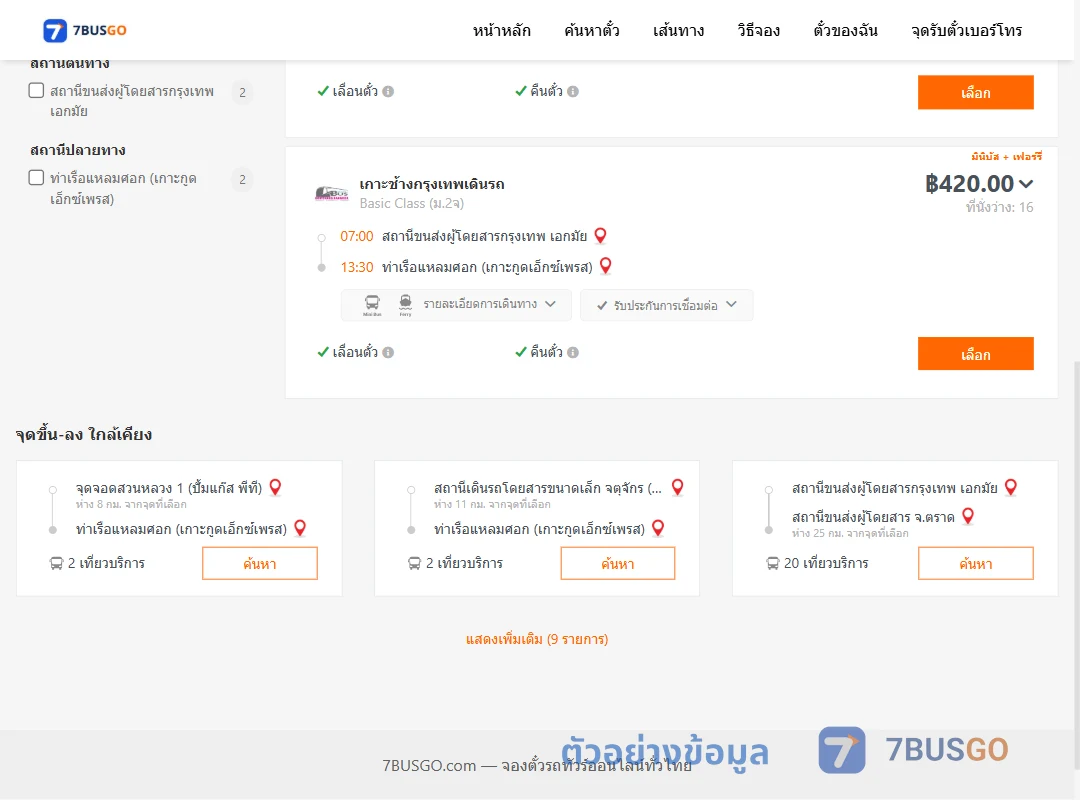
Task: Click info icon beside top เลื่อนตั๋ว
Action: tap(388, 91)
